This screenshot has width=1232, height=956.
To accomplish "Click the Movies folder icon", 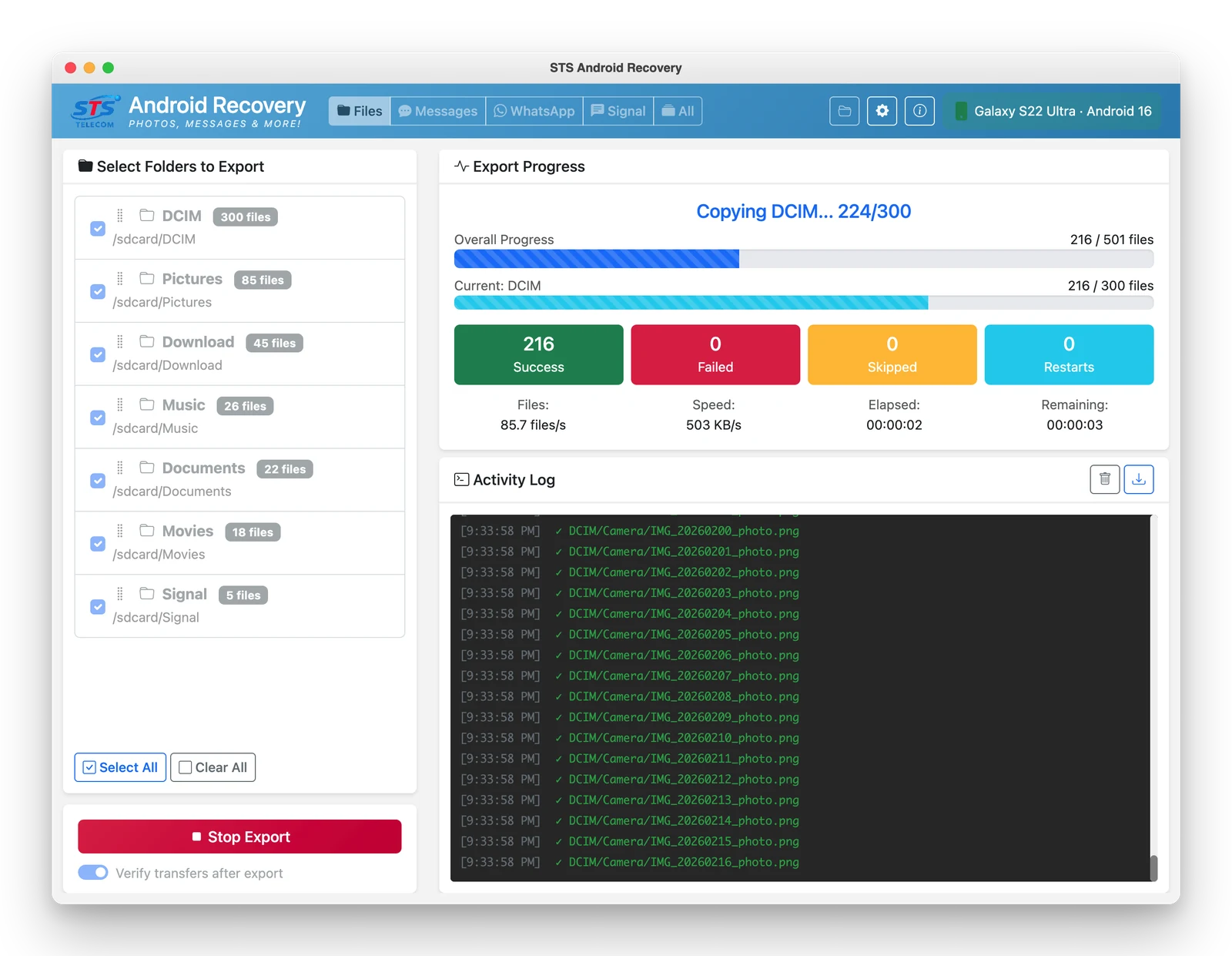I will (147, 531).
